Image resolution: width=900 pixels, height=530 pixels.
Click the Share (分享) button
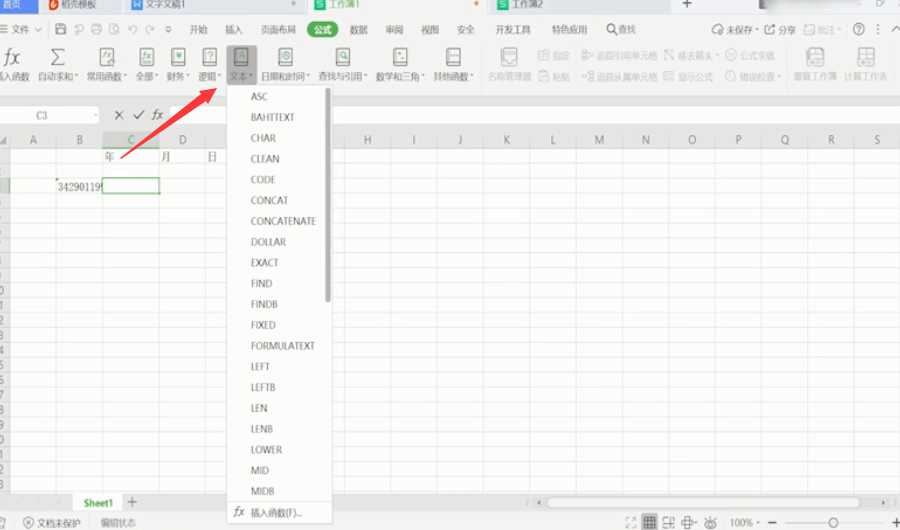click(x=780, y=29)
